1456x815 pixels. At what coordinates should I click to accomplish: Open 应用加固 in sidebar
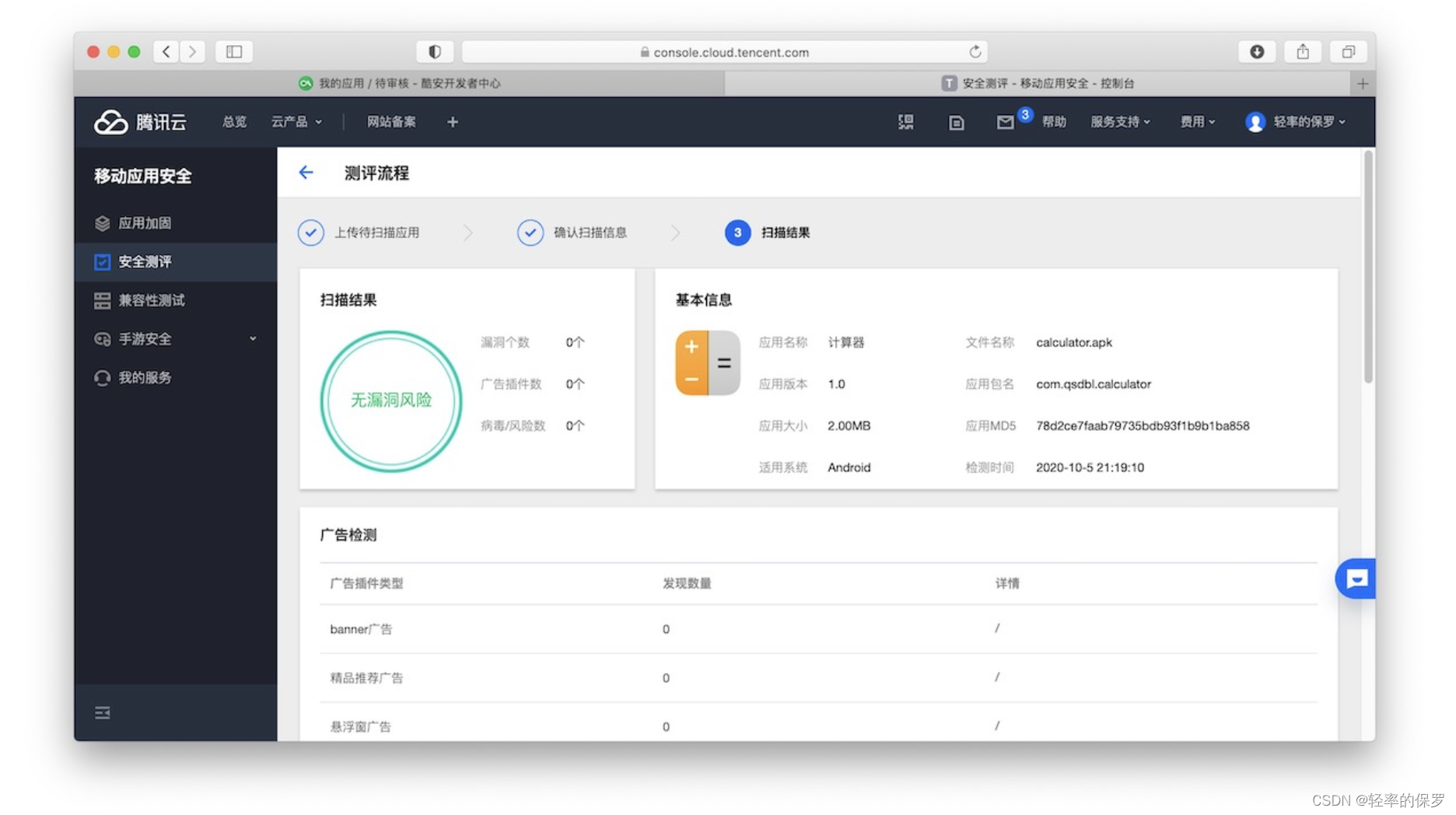(x=176, y=223)
